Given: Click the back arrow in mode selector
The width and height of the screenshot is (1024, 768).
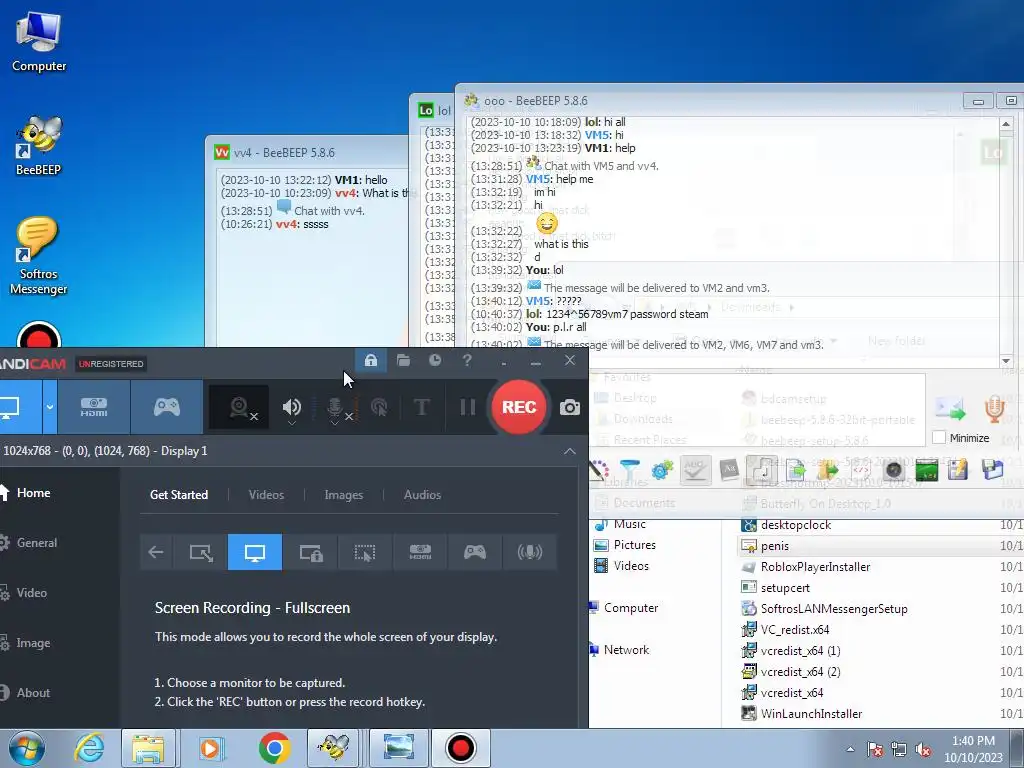Looking at the screenshot, I should (x=156, y=552).
